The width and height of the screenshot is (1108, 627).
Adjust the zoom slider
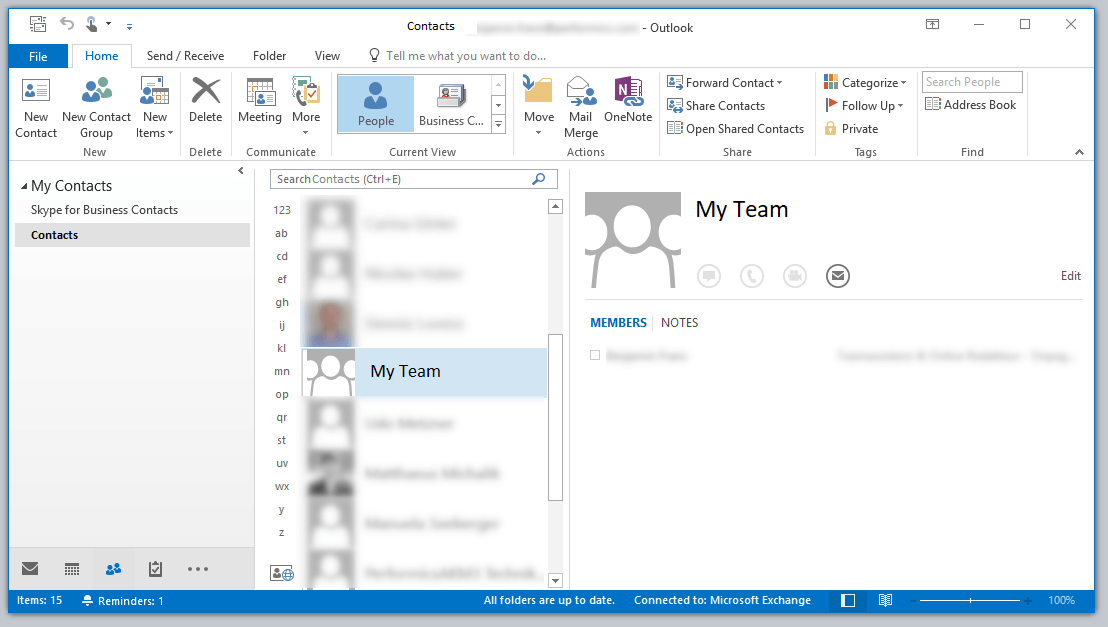point(972,600)
